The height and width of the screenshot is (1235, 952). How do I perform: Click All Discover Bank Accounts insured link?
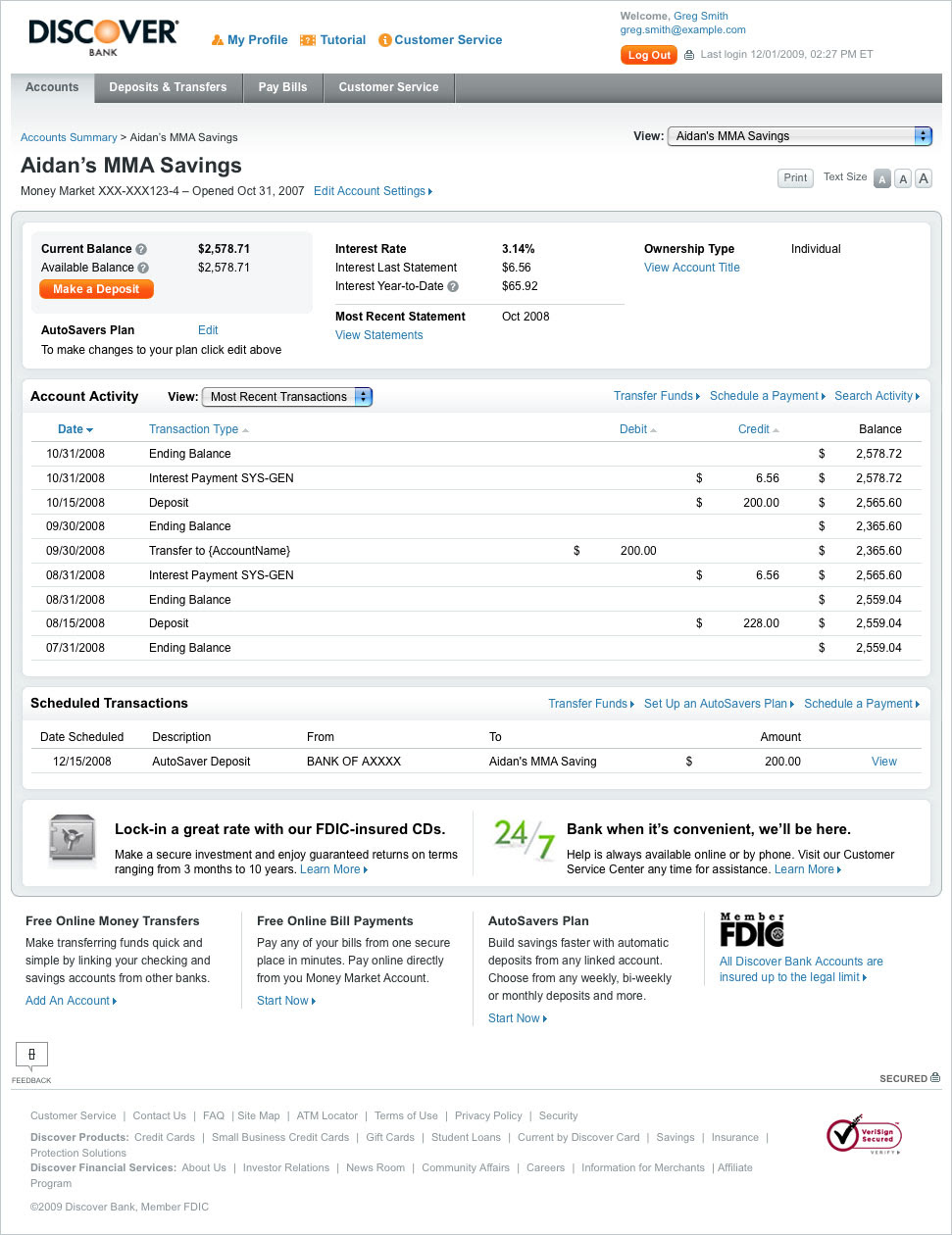[x=801, y=969]
